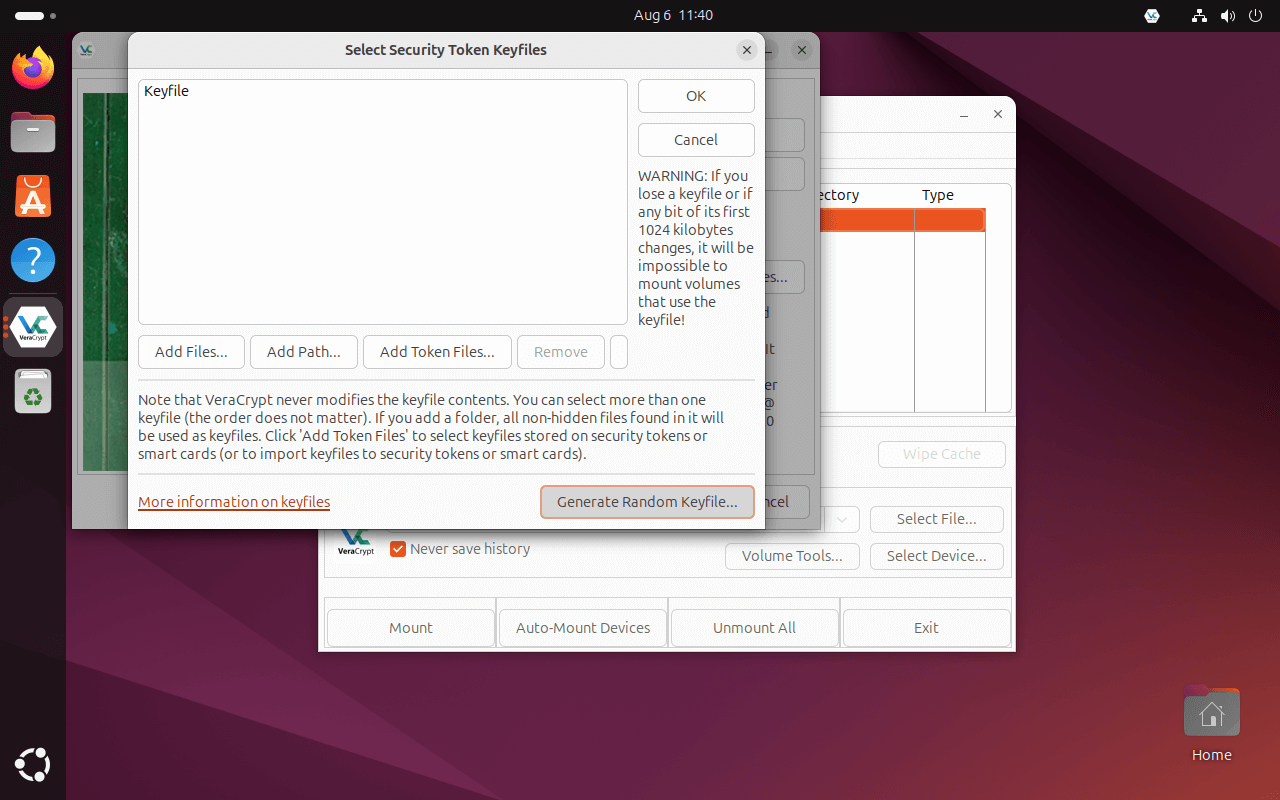Open the Files app in dock
The image size is (1280, 800).
33,132
